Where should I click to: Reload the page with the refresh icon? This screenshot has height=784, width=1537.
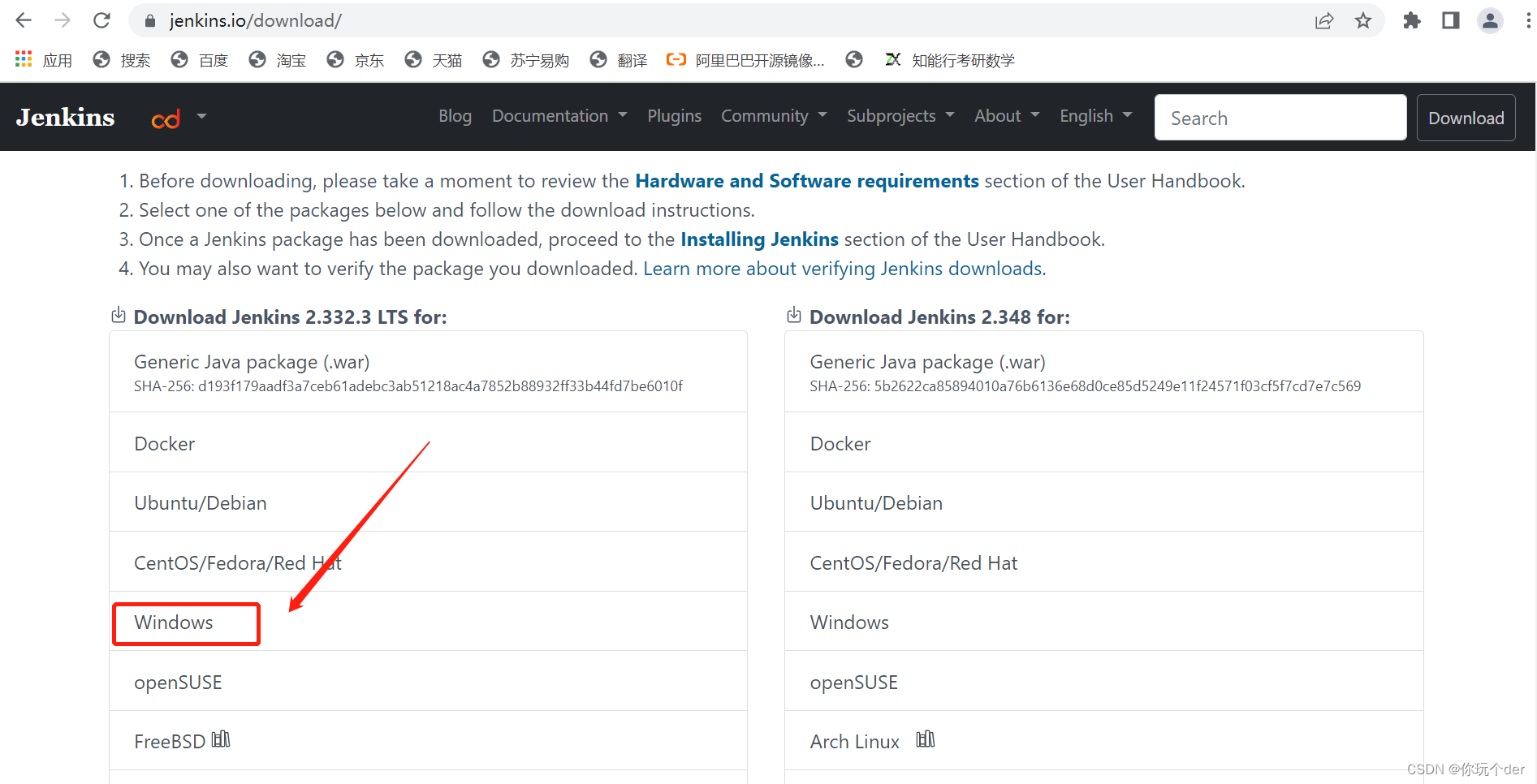click(x=101, y=20)
